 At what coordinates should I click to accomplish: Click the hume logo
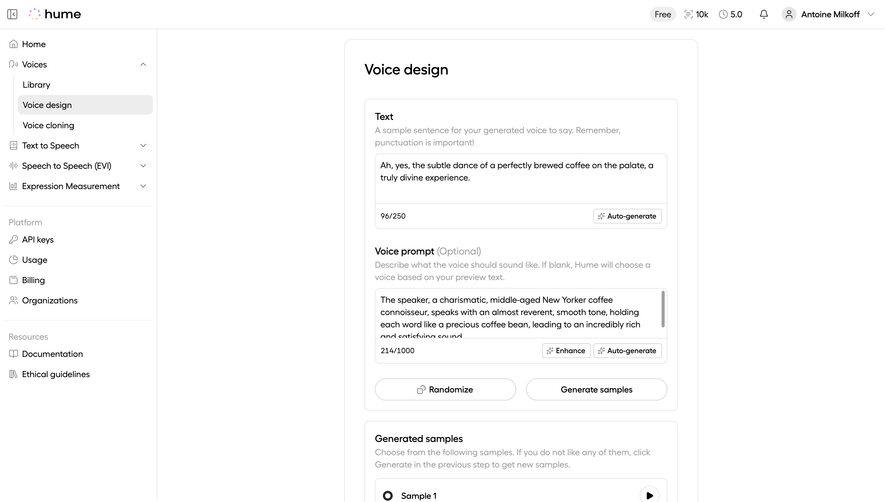click(x=55, y=14)
